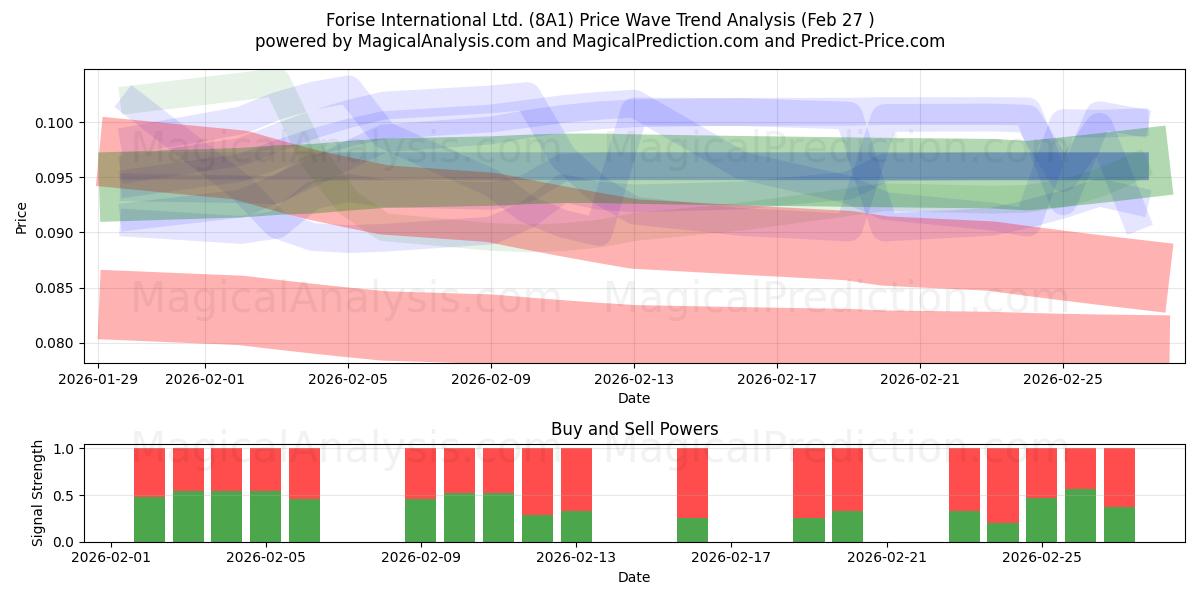Select the green buy segment of Feb 5 bar
This screenshot has height=600, width=1200.
[x=266, y=516]
